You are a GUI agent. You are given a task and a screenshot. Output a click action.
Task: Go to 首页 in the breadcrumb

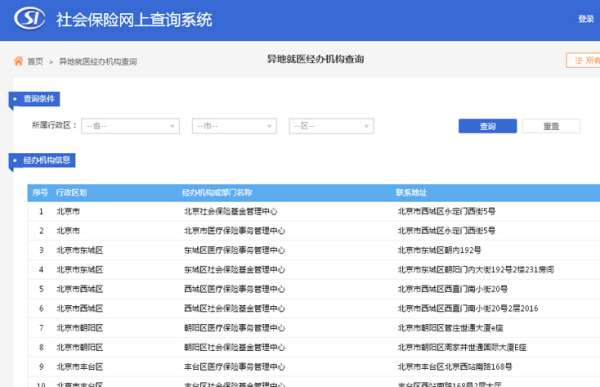click(35, 62)
